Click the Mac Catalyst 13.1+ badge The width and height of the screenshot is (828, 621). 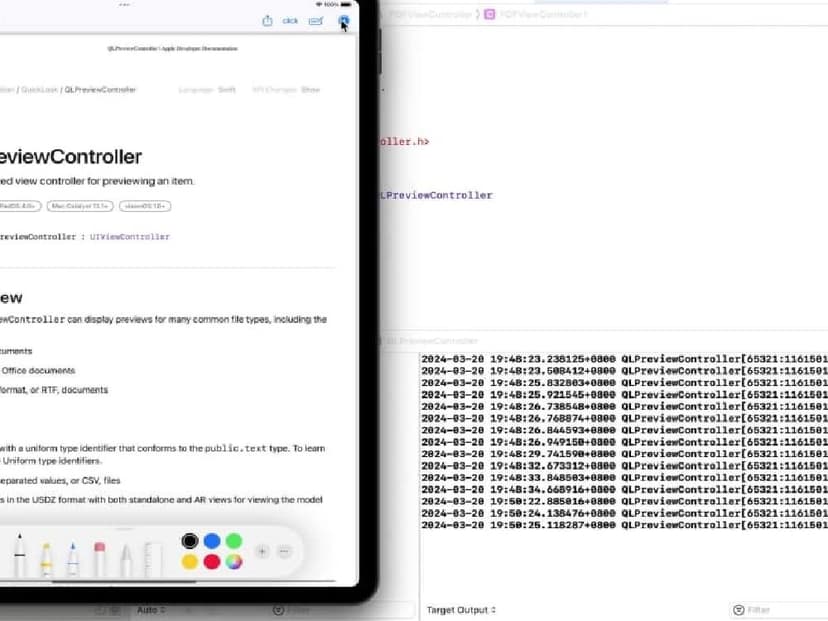coord(80,206)
